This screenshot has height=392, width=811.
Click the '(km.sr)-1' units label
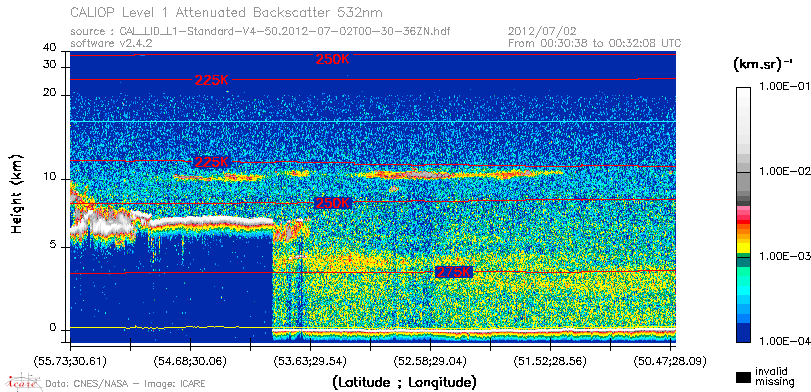(763, 65)
